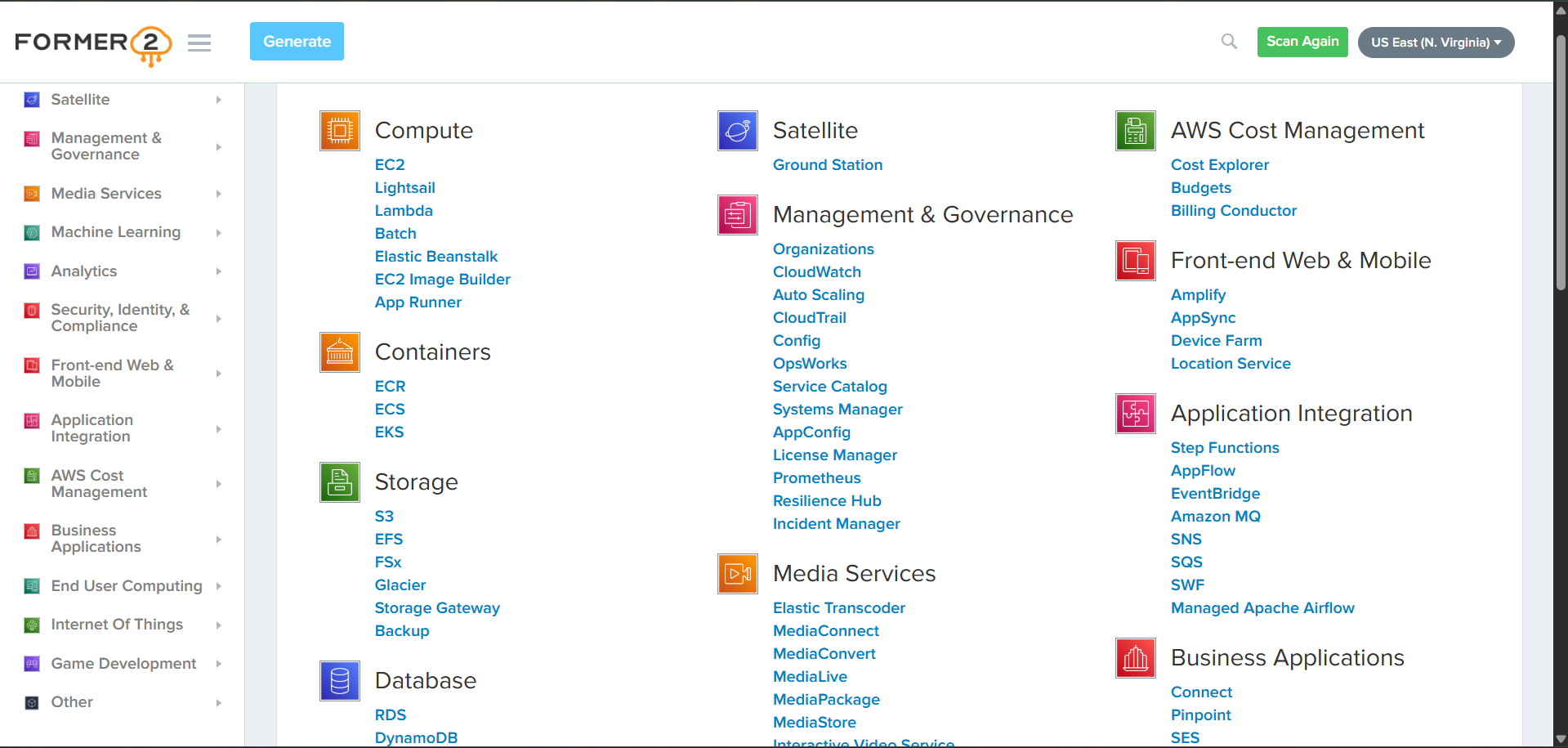Screen dimensions: 1568x748
Task: Open the Lambda service link
Action: click(404, 210)
